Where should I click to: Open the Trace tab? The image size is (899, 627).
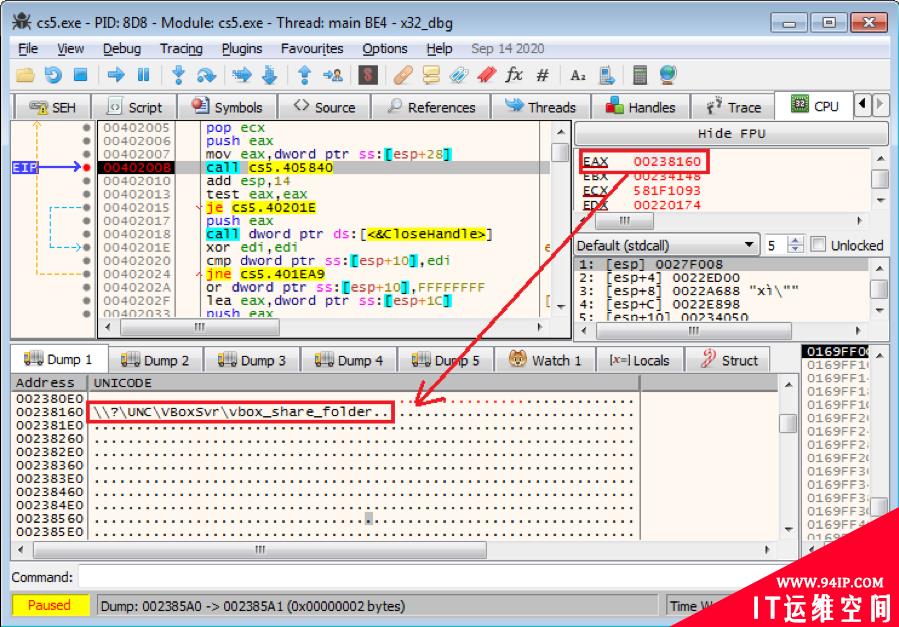[733, 107]
